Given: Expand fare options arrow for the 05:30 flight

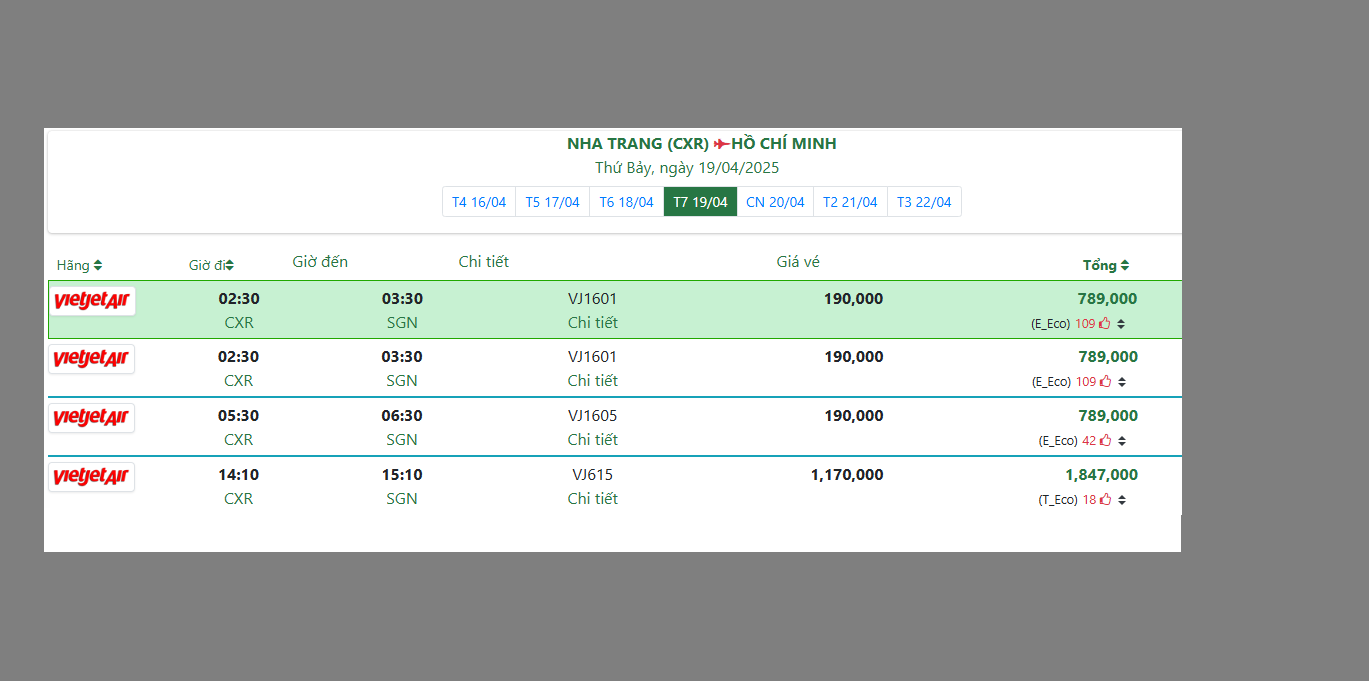Looking at the screenshot, I should coord(1122,441).
